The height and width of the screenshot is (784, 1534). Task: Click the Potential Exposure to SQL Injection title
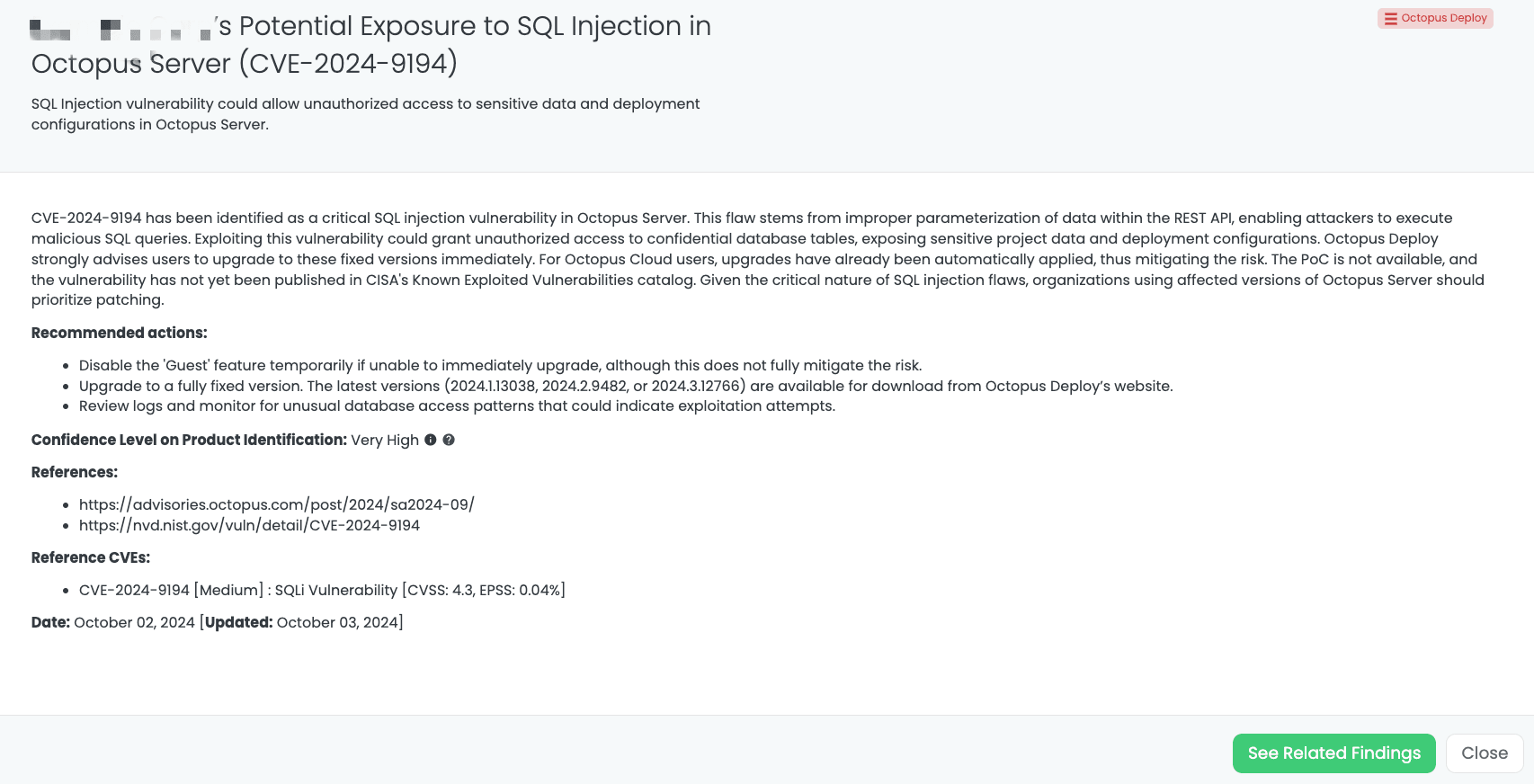[x=371, y=45]
